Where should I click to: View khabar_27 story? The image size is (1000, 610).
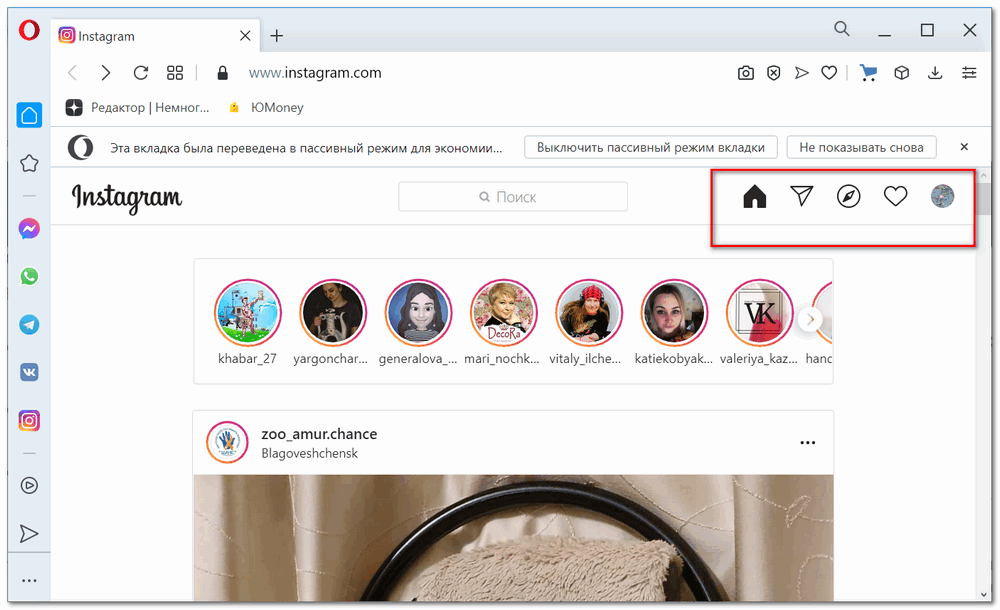click(x=247, y=313)
